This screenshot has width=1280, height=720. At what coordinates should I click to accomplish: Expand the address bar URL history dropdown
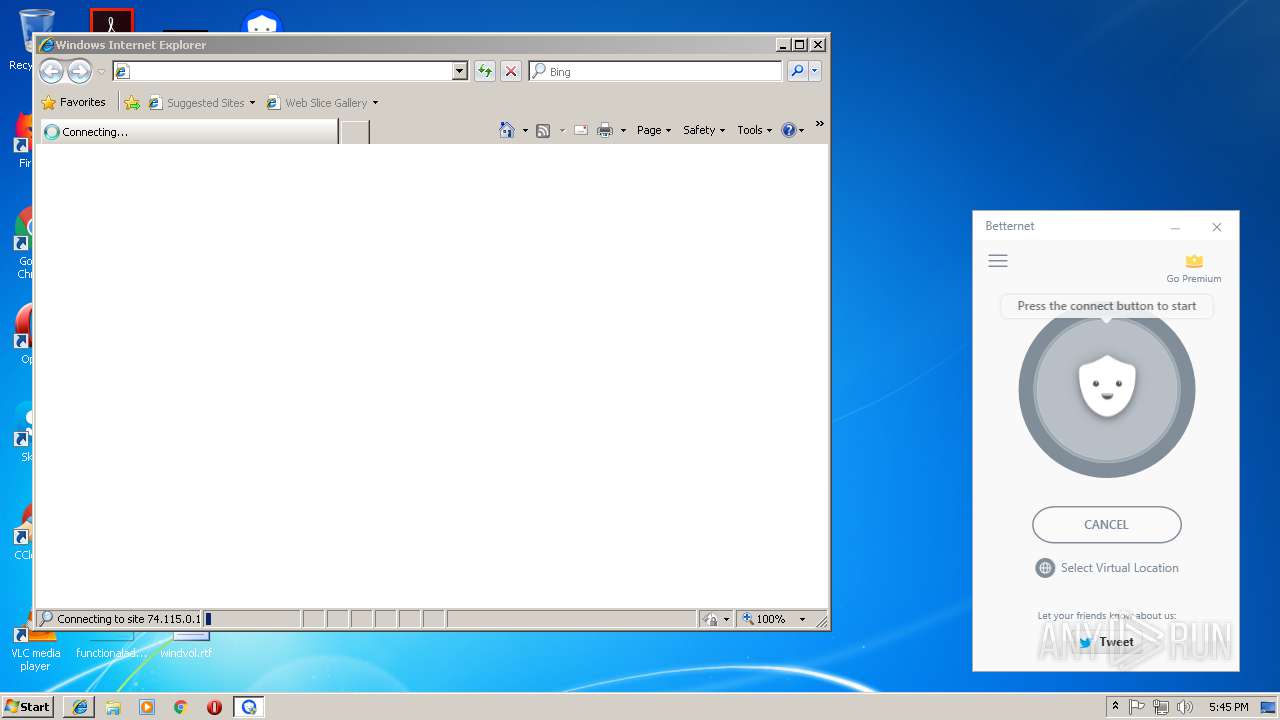coord(460,71)
